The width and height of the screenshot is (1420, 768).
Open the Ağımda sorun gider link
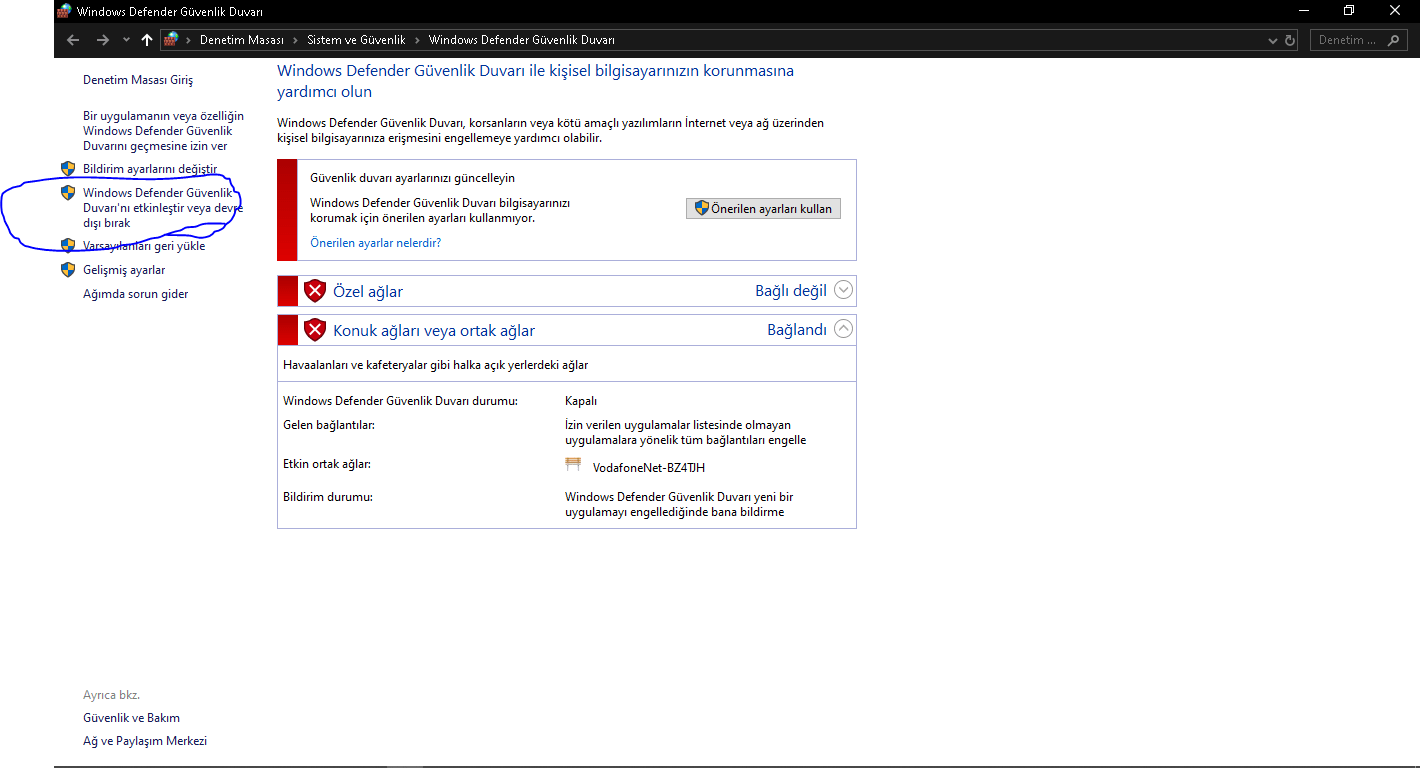(x=136, y=294)
